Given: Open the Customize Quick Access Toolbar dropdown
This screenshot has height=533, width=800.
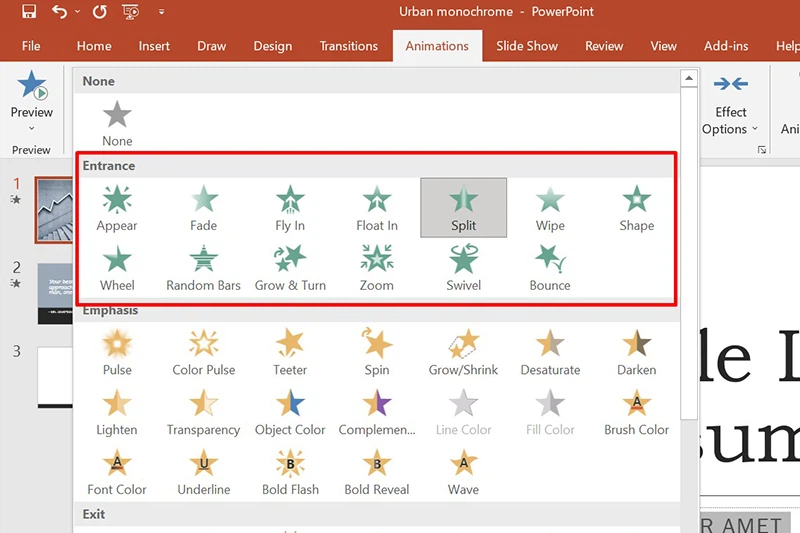Looking at the screenshot, I should 162,13.
